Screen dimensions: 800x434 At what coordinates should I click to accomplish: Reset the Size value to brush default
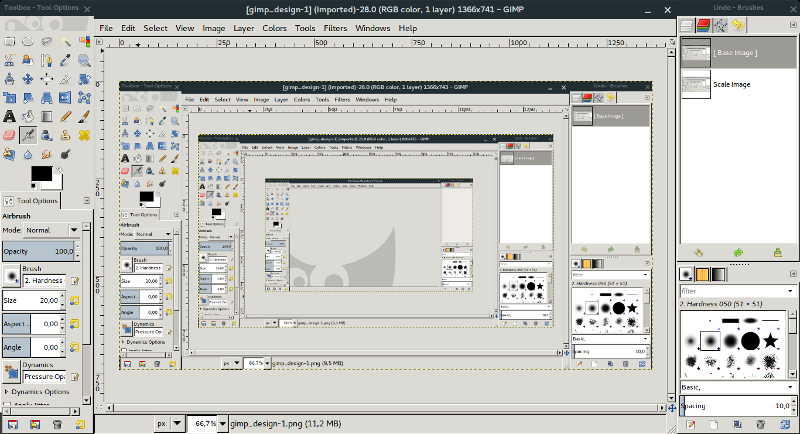(74, 300)
